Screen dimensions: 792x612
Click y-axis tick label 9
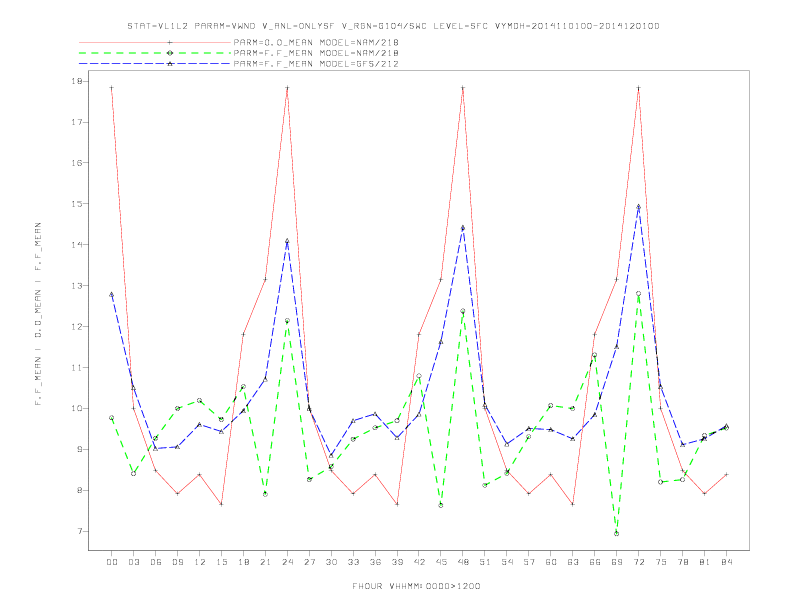coord(79,449)
